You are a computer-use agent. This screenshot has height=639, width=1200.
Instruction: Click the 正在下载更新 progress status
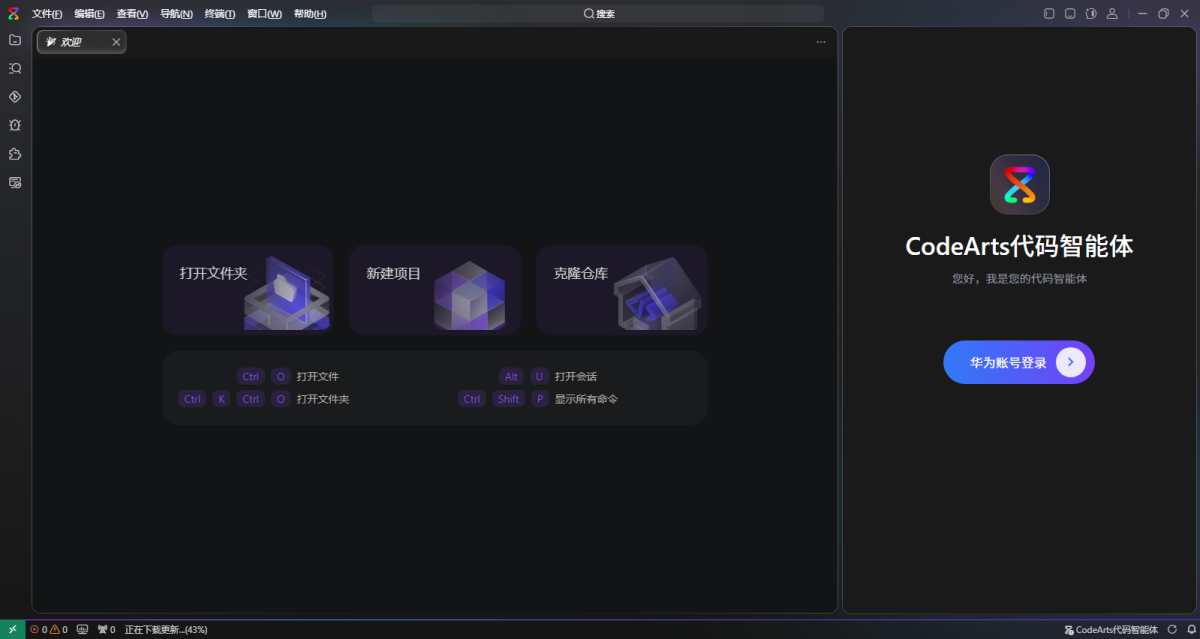click(x=166, y=630)
